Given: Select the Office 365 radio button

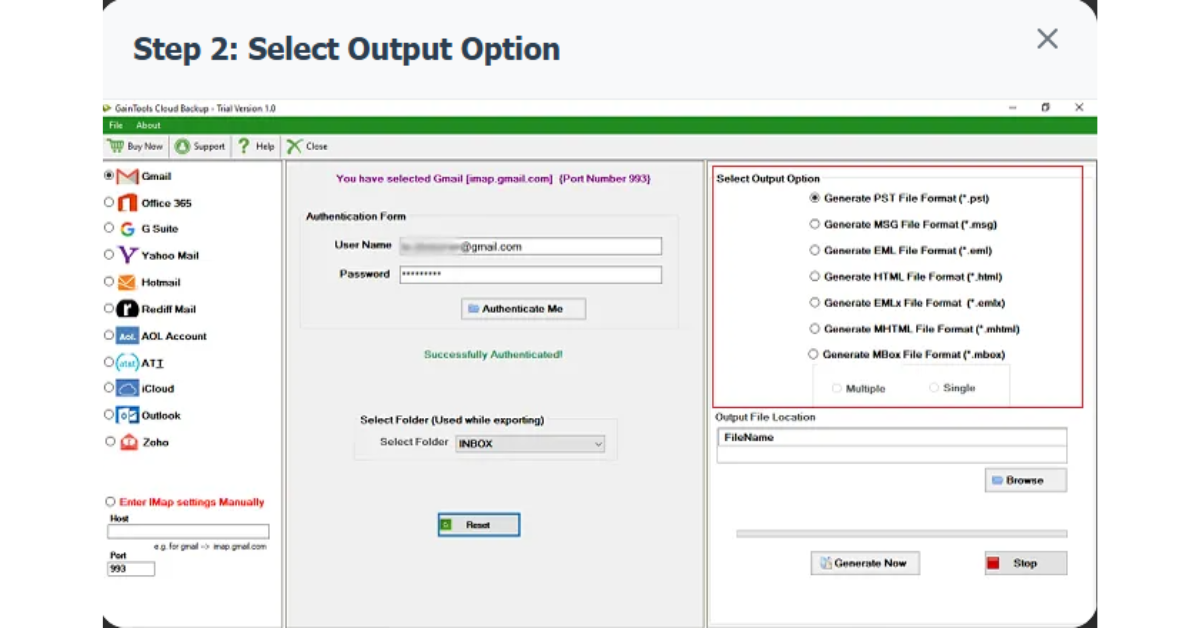Looking at the screenshot, I should click(x=109, y=201).
